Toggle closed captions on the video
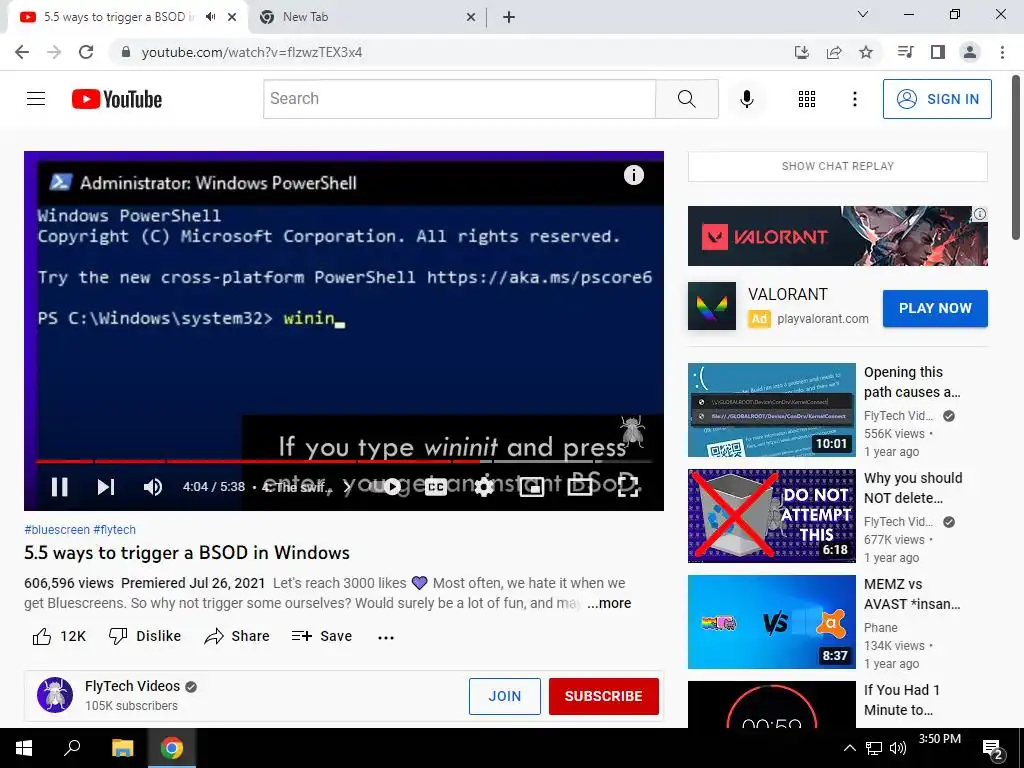 [x=436, y=487]
